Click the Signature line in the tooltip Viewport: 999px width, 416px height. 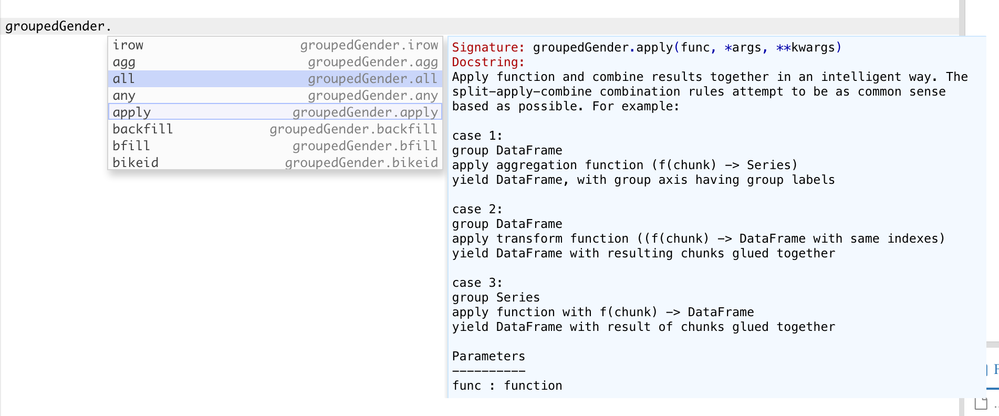click(x=647, y=47)
